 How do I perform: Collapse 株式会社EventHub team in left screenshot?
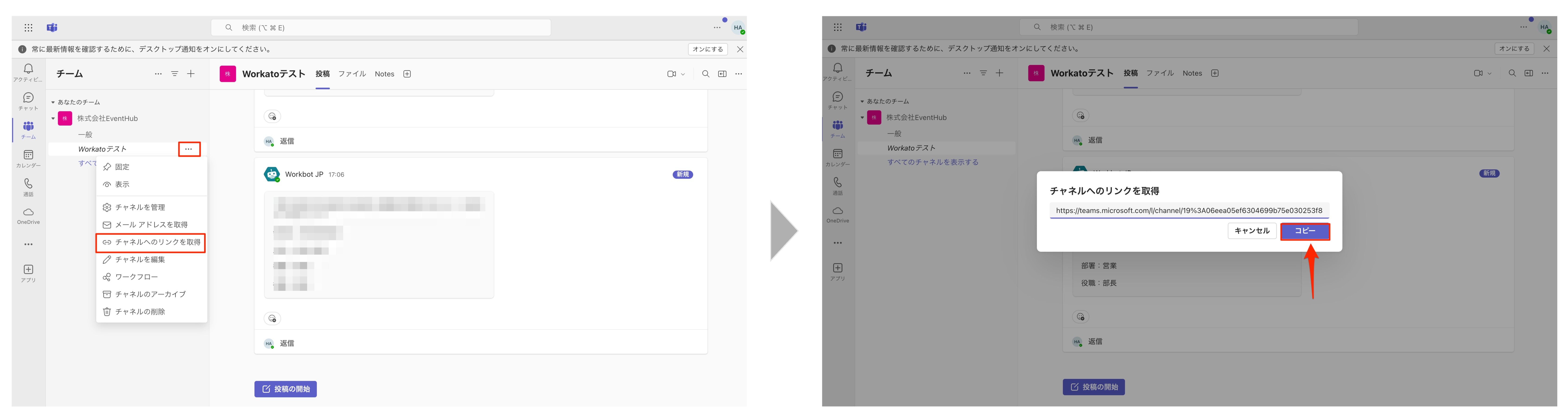53,118
